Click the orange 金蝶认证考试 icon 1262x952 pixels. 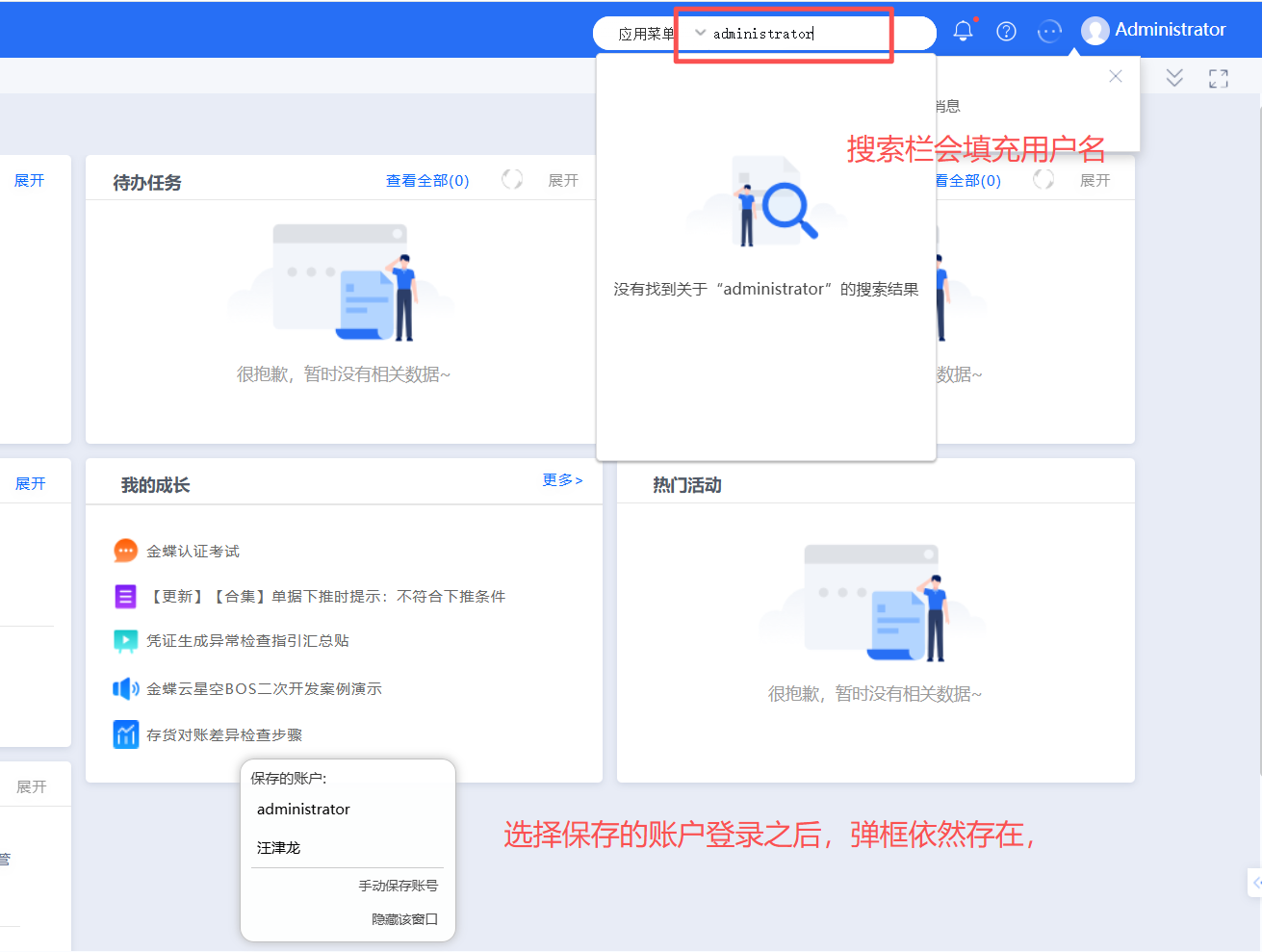[125, 551]
